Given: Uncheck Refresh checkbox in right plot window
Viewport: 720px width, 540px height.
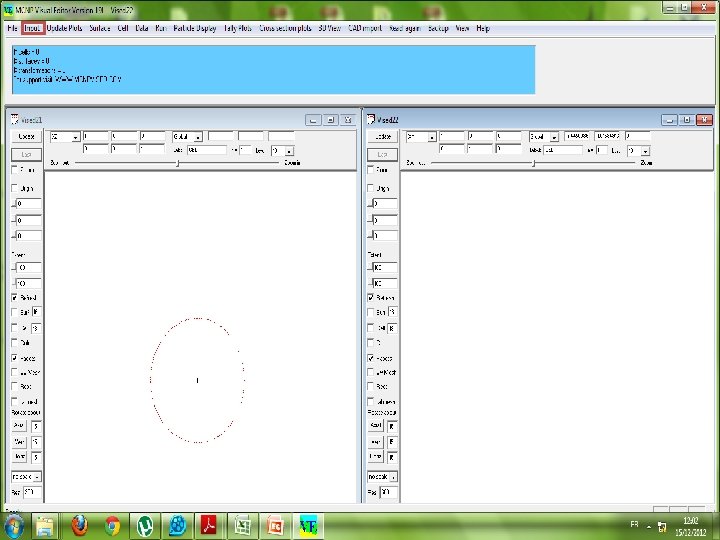Looking at the screenshot, I should point(371,298).
